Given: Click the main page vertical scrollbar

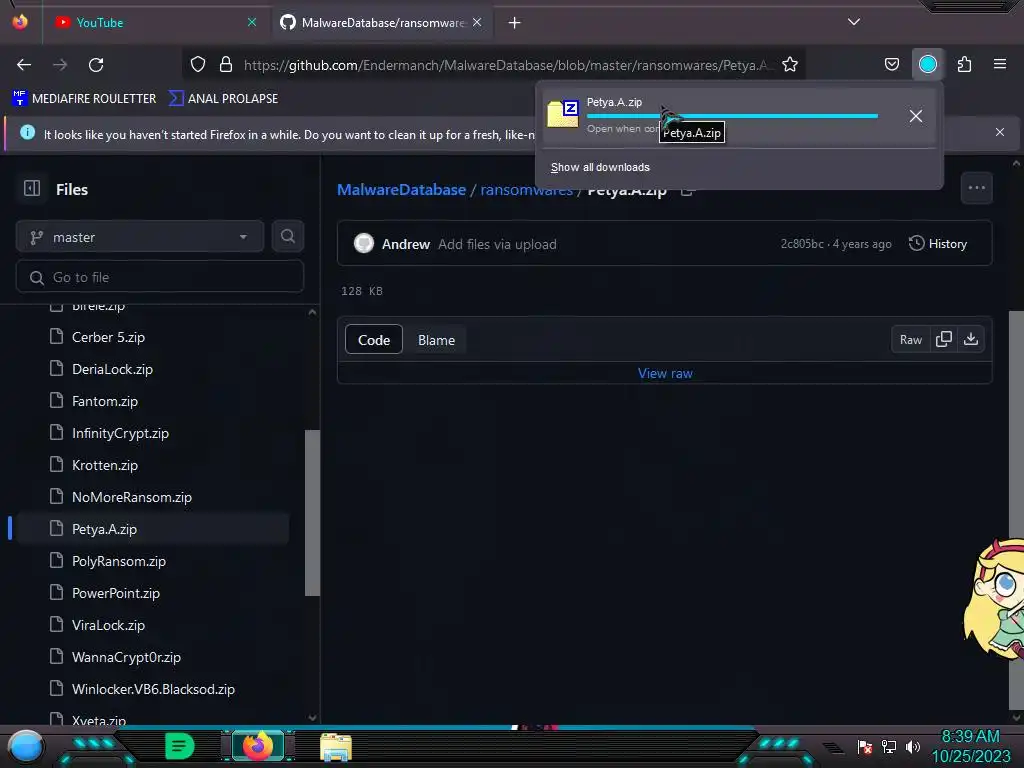Looking at the screenshot, I should [x=1016, y=509].
